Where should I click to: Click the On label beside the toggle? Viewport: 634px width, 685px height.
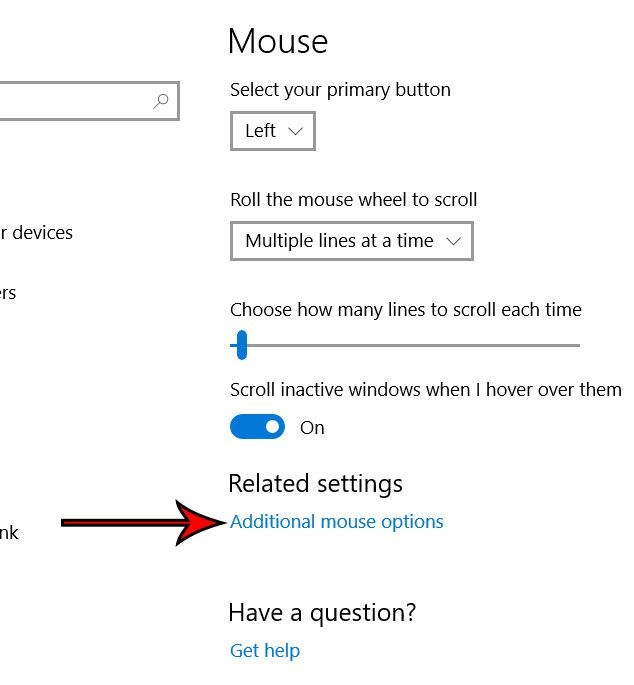pos(312,428)
